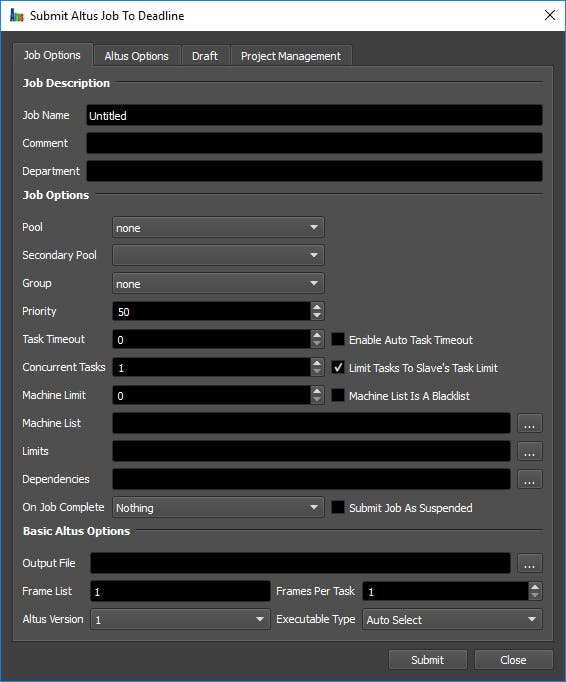
Task: Open the Executable Type dropdown
Action: (x=452, y=619)
